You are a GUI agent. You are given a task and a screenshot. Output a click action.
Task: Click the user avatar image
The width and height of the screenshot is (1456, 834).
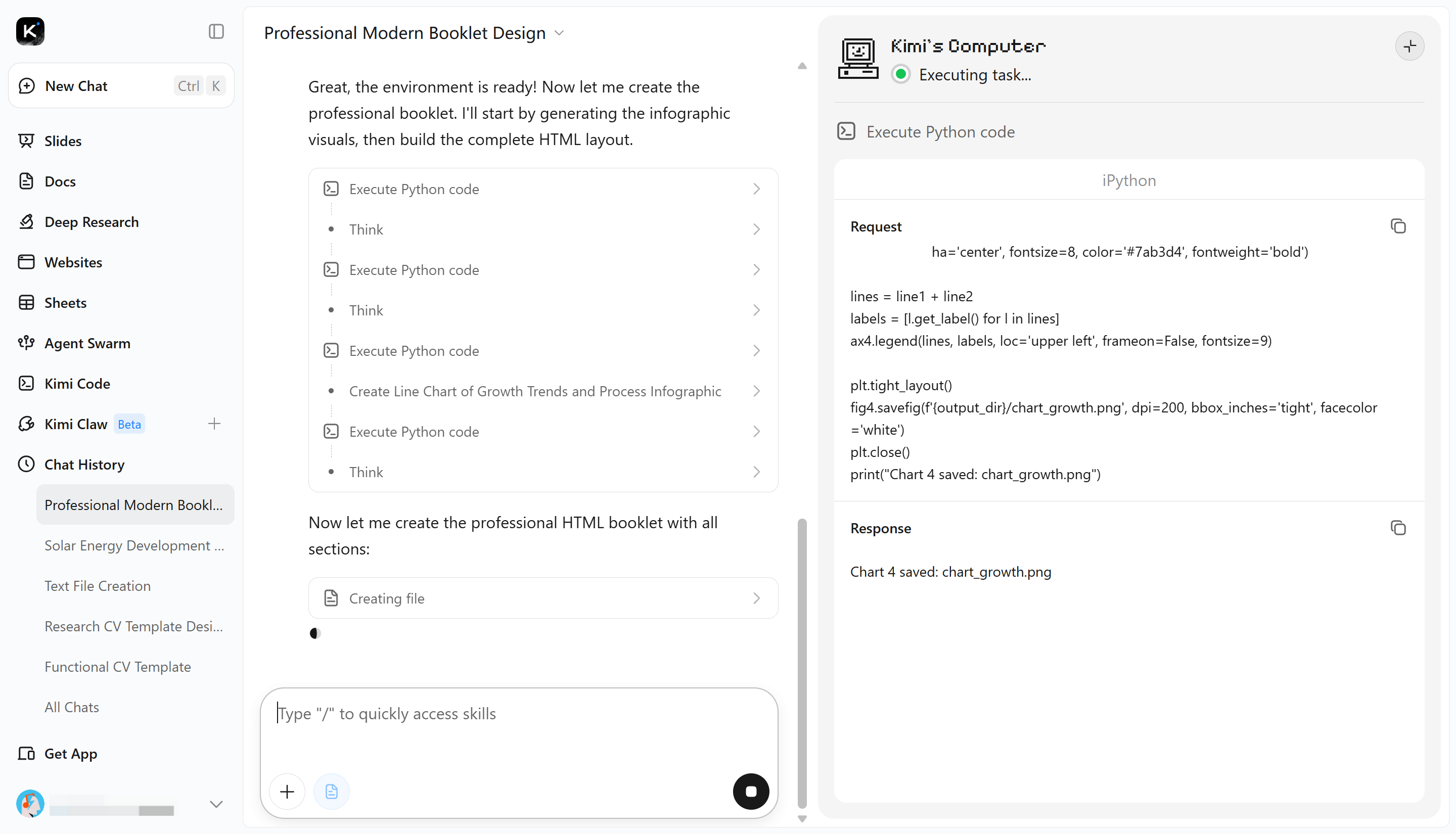click(30, 804)
